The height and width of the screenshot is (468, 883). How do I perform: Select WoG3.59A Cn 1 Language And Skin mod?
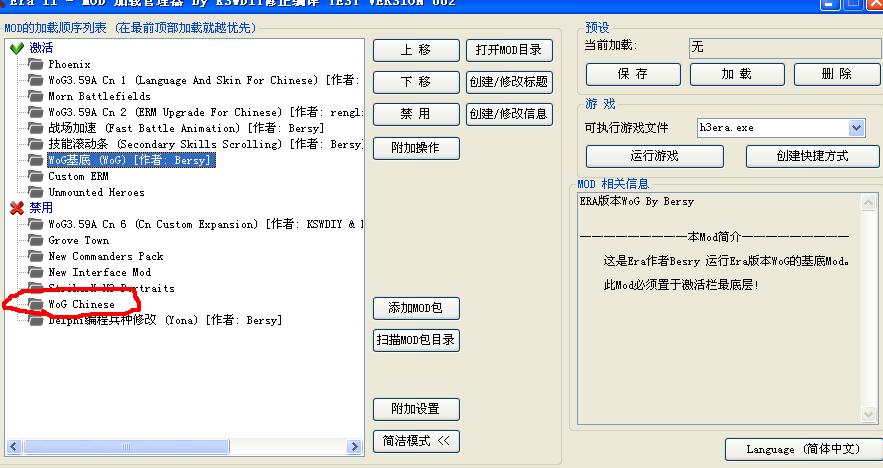(x=204, y=81)
